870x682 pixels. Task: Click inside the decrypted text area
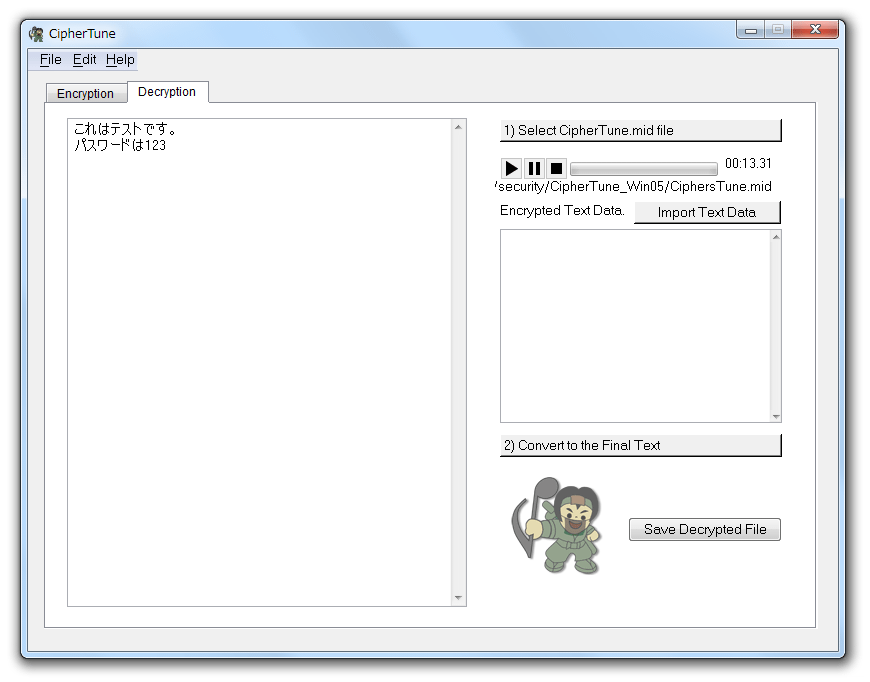260,362
